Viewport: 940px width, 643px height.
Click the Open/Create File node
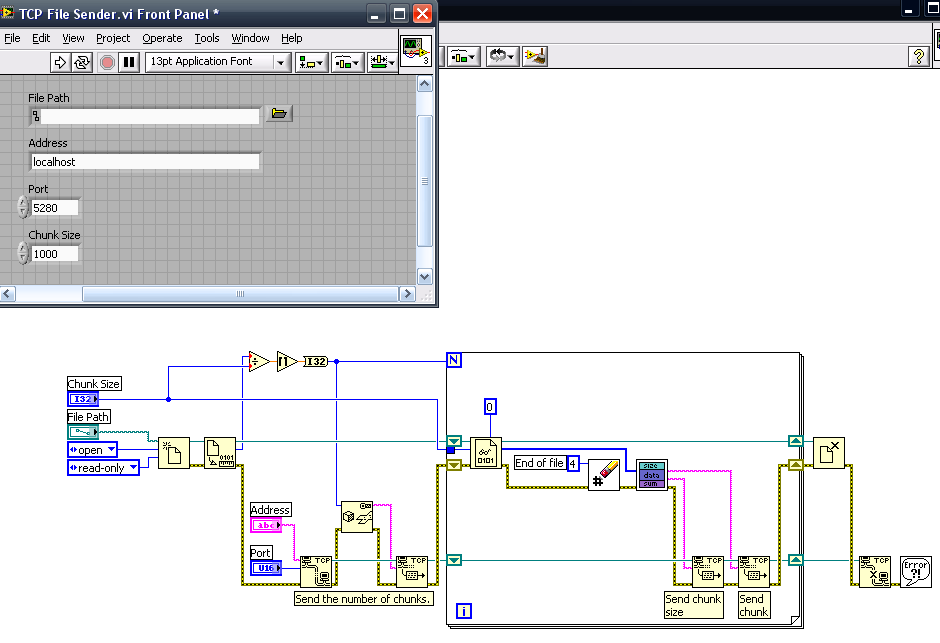[x=175, y=453]
